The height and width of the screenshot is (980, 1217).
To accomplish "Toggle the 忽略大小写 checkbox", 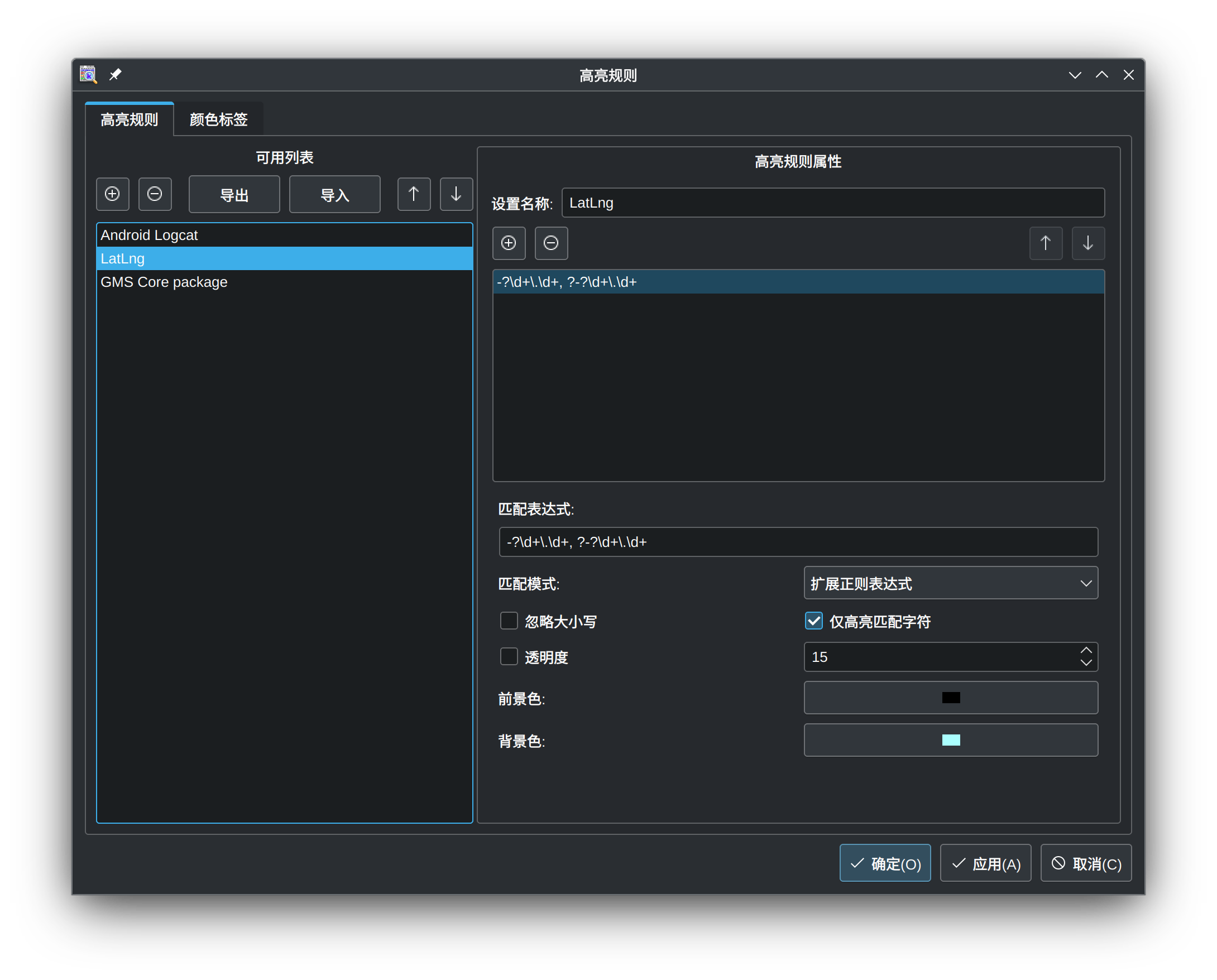I will coord(548,621).
